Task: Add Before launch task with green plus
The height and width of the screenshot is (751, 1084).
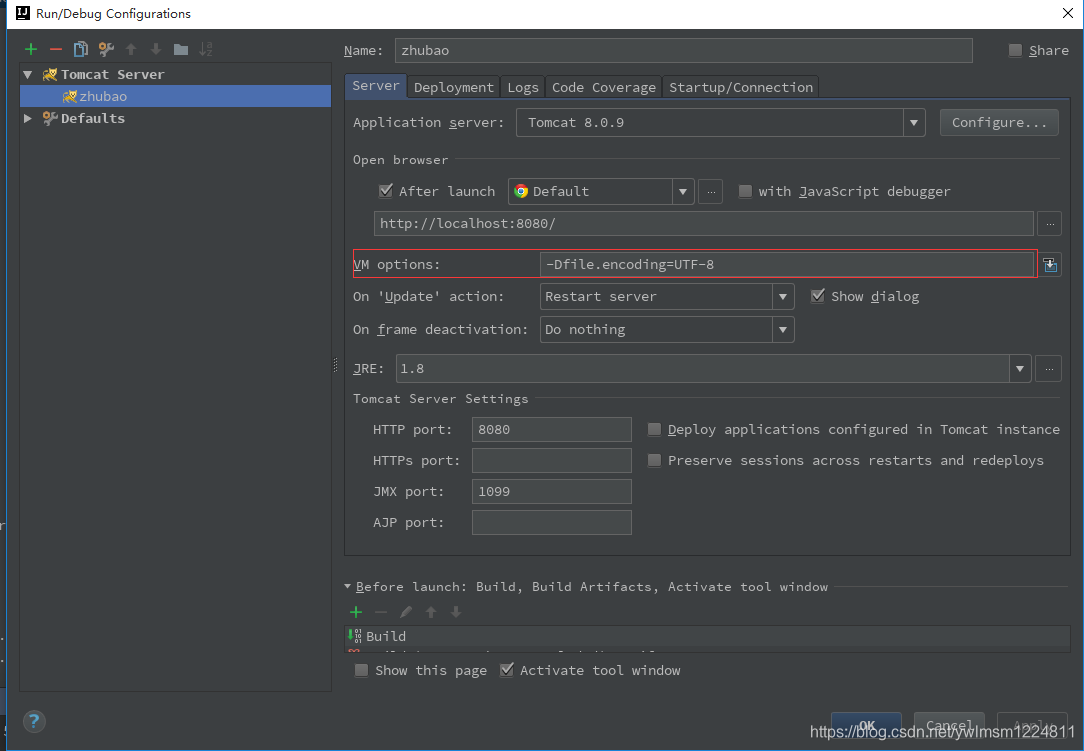Action: click(356, 612)
